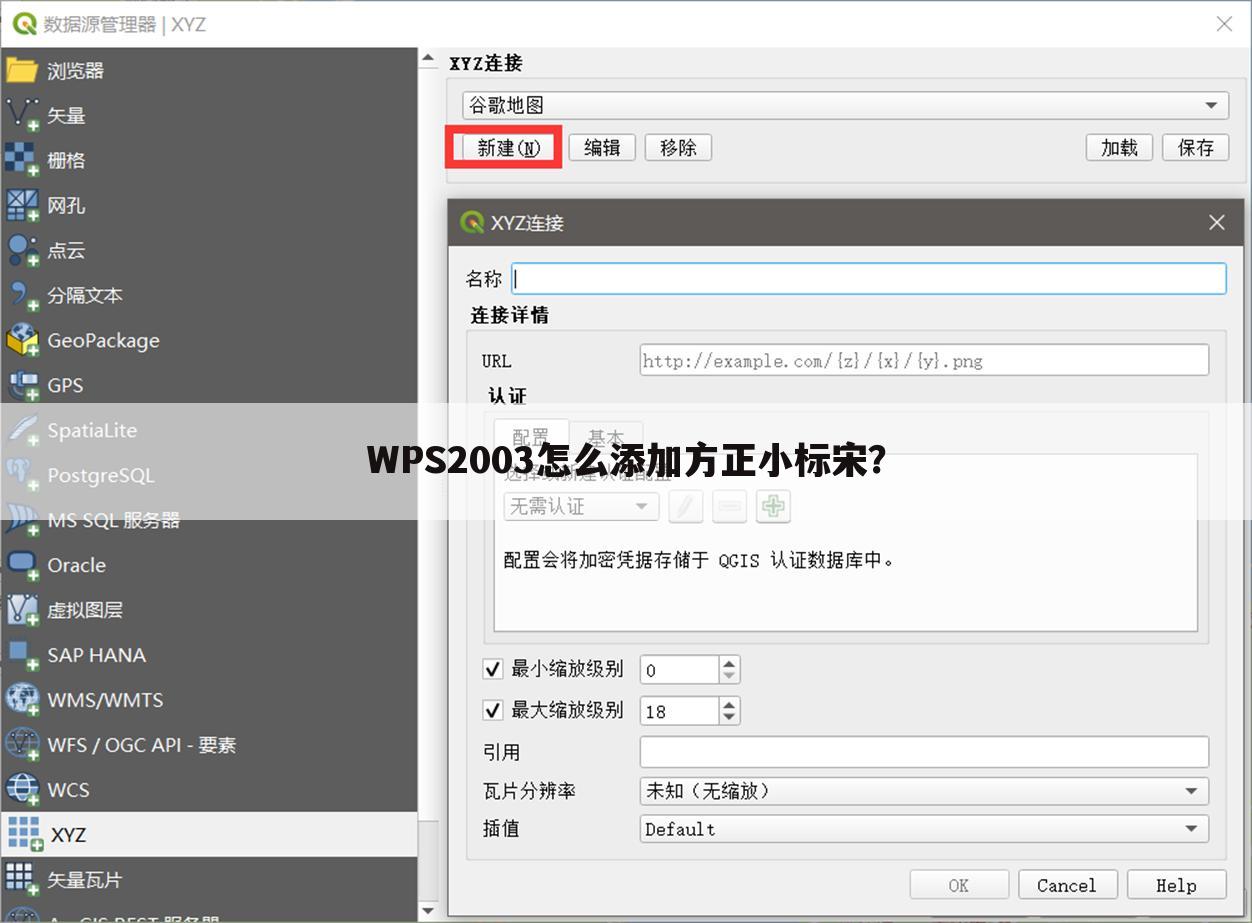Toggle the 最大缩放级别 checkbox
This screenshot has width=1252, height=923.
tap(492, 710)
